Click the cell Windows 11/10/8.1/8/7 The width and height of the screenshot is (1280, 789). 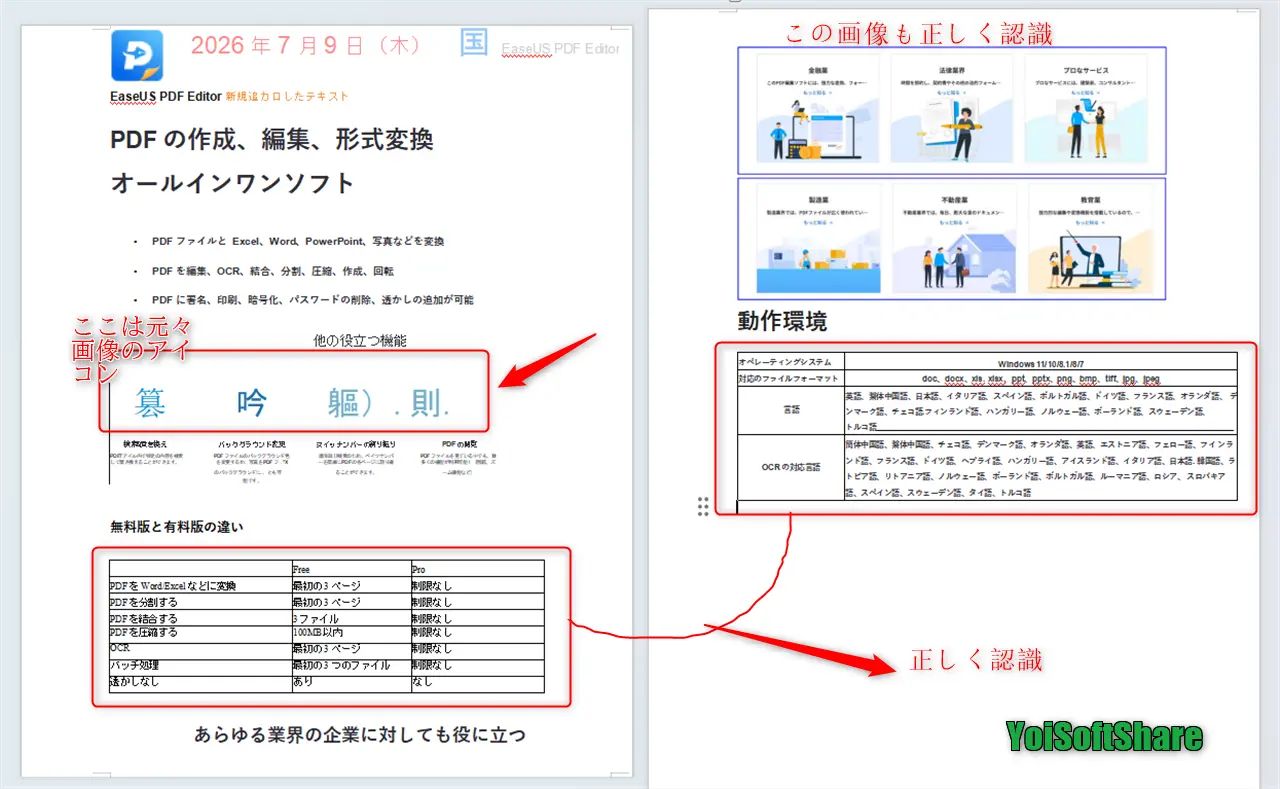pyautogui.click(x=1041, y=362)
